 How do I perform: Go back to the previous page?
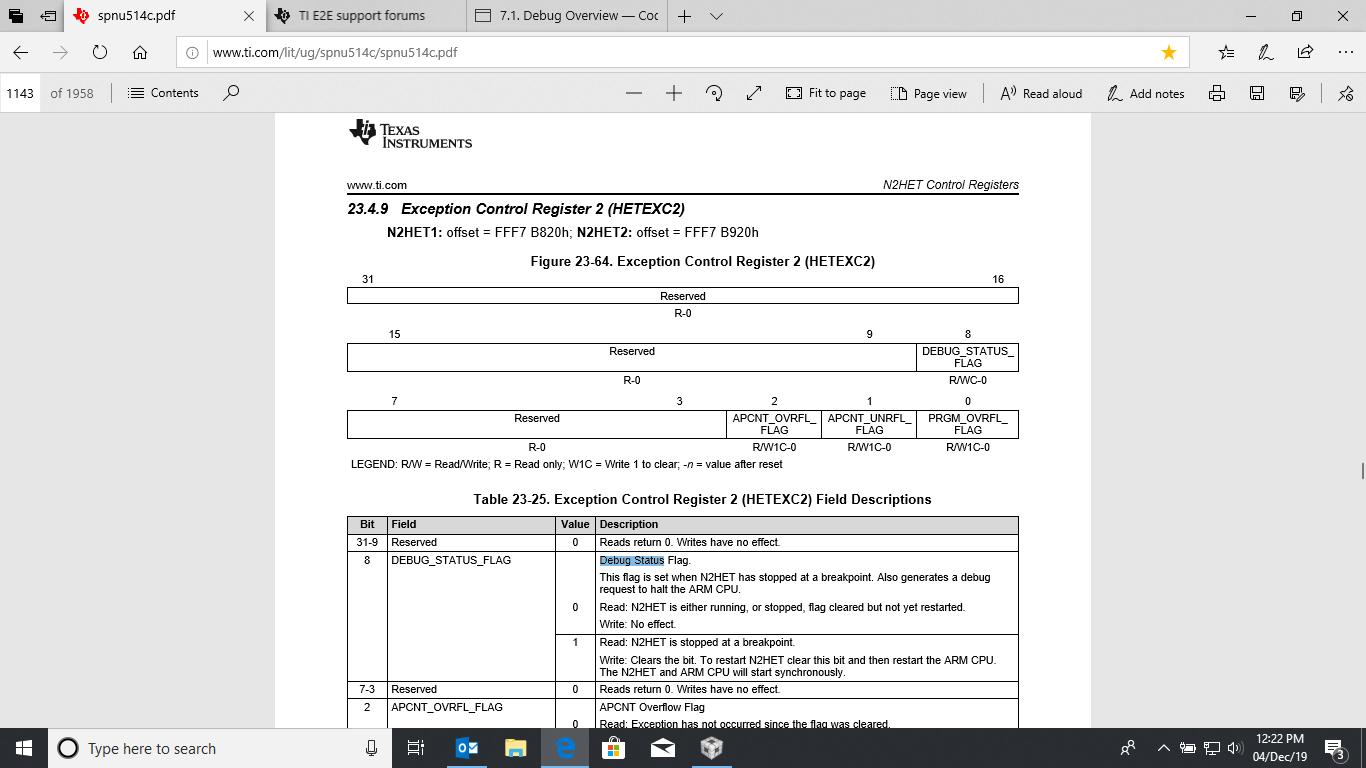coord(20,52)
